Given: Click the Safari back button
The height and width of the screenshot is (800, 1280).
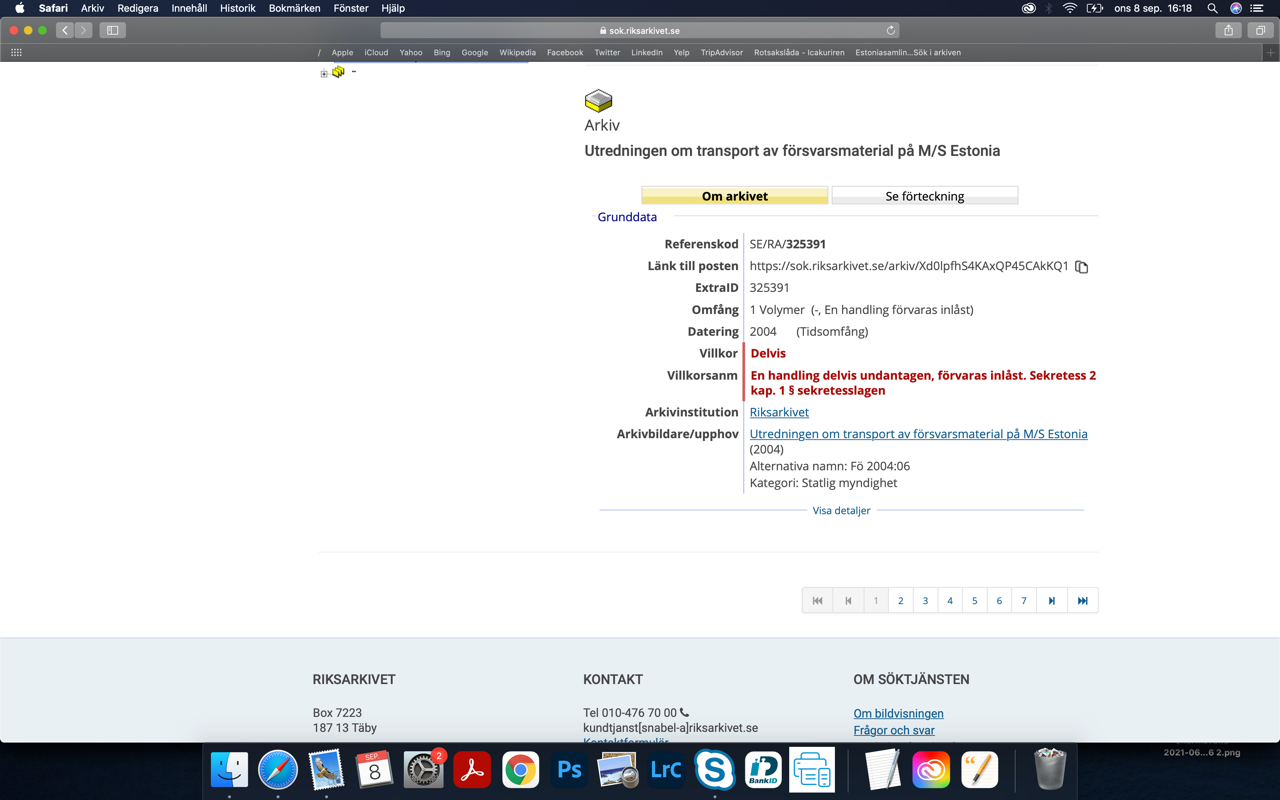Looking at the screenshot, I should pyautogui.click(x=65, y=30).
